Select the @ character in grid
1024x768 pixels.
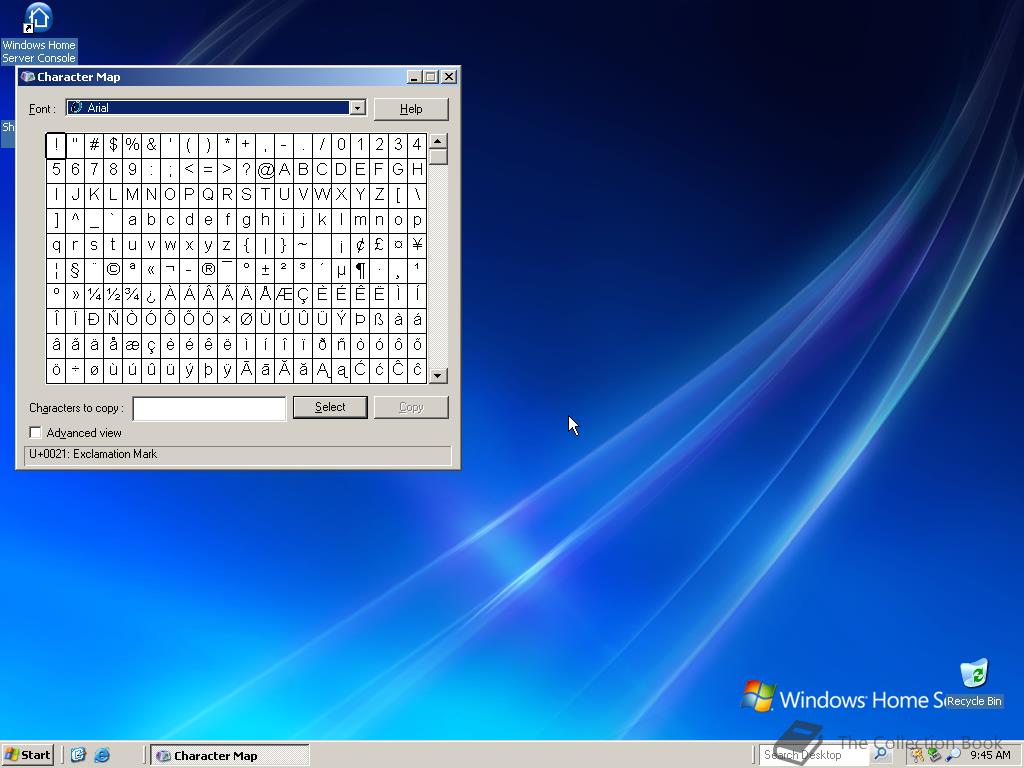[x=265, y=170]
